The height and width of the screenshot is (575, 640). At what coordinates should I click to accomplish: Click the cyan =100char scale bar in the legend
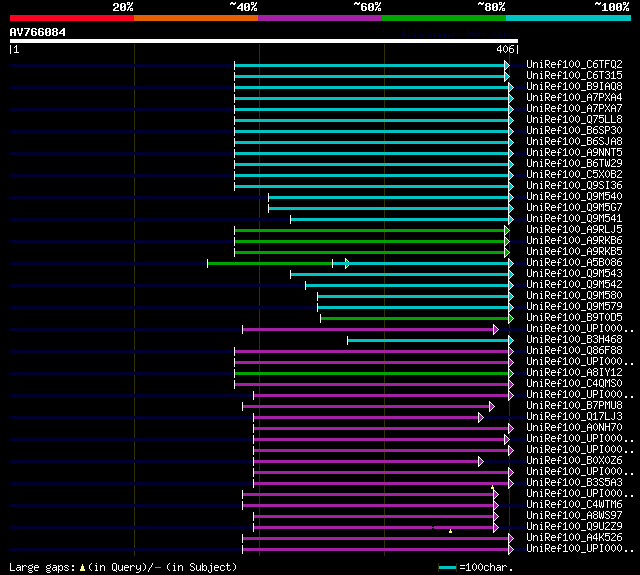447,568
